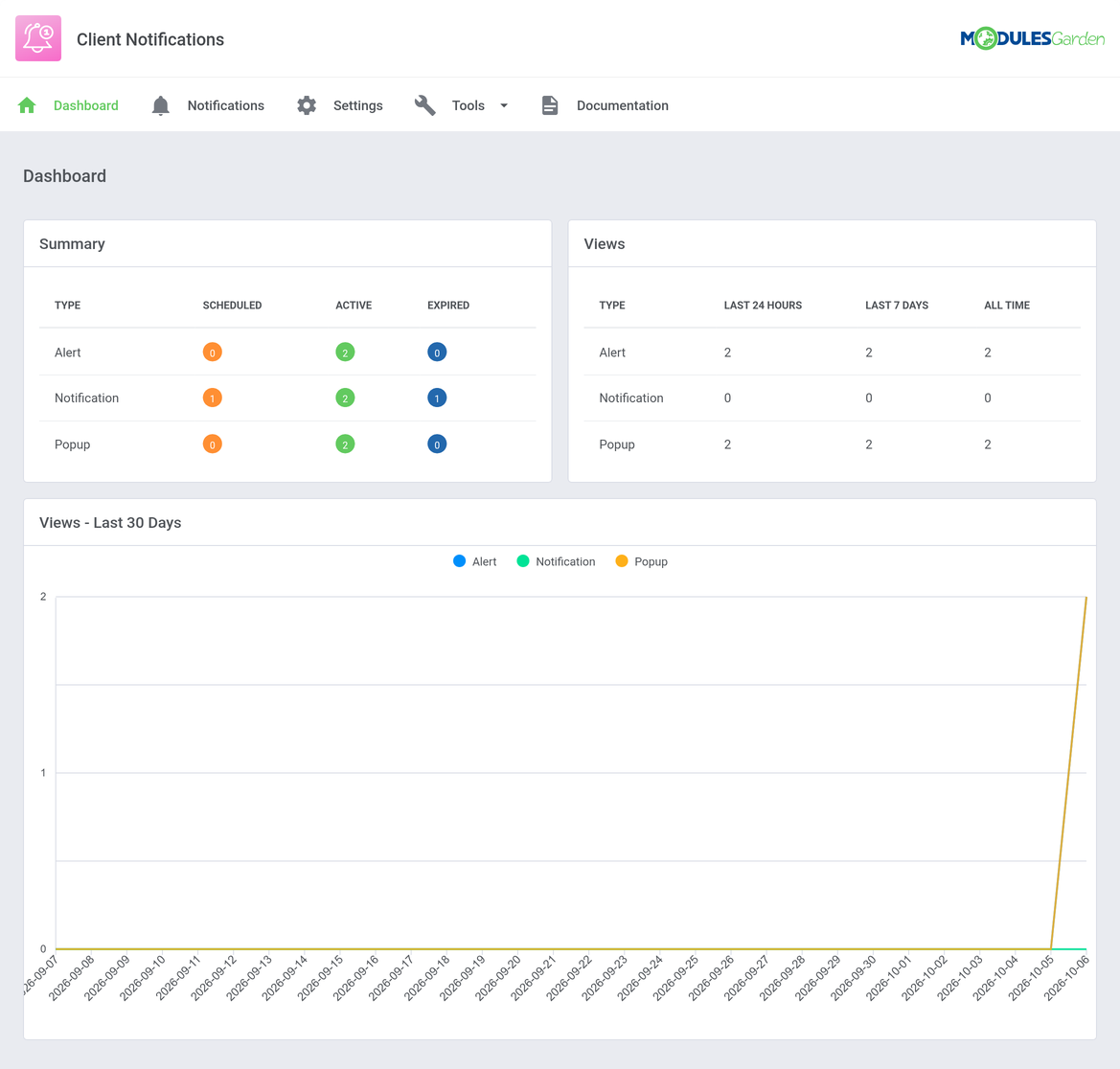Image resolution: width=1120 pixels, height=1069 pixels.
Task: Click Alert expired blue badge
Action: [x=437, y=353]
